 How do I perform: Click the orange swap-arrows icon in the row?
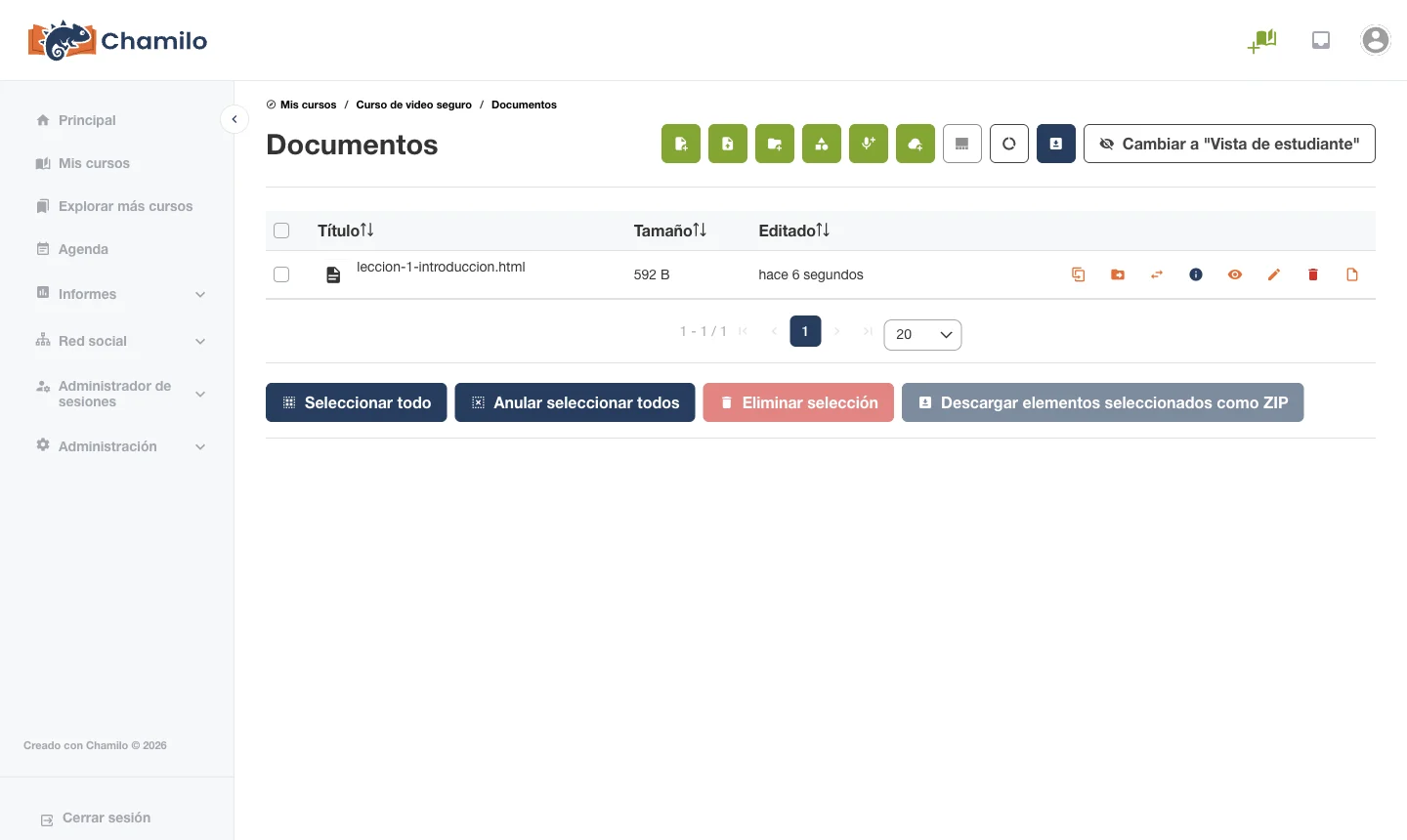pyautogui.click(x=1157, y=274)
